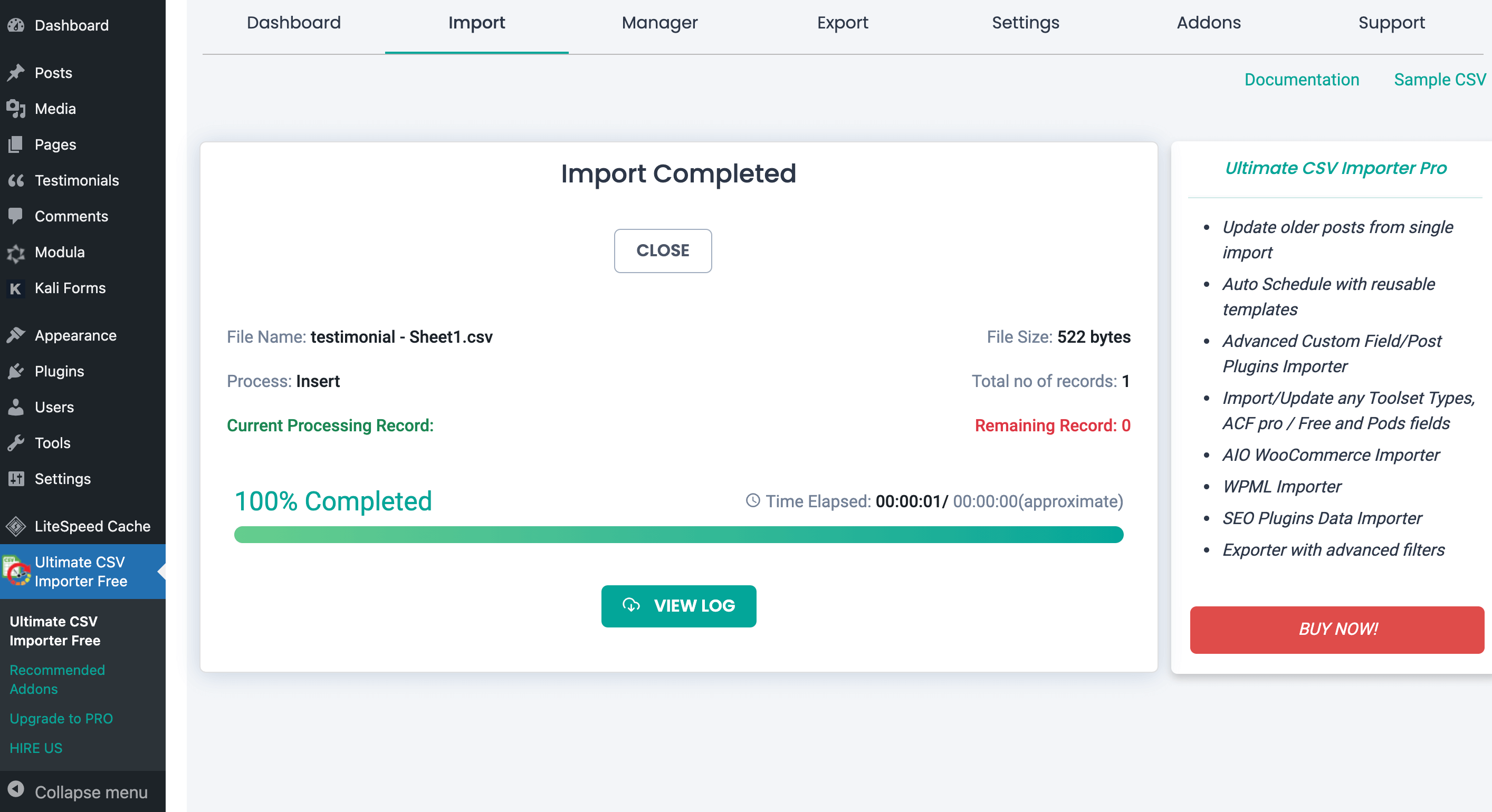The height and width of the screenshot is (812, 1492).
Task: Click the file name testimonial - Sheet1.csv
Action: click(x=401, y=337)
